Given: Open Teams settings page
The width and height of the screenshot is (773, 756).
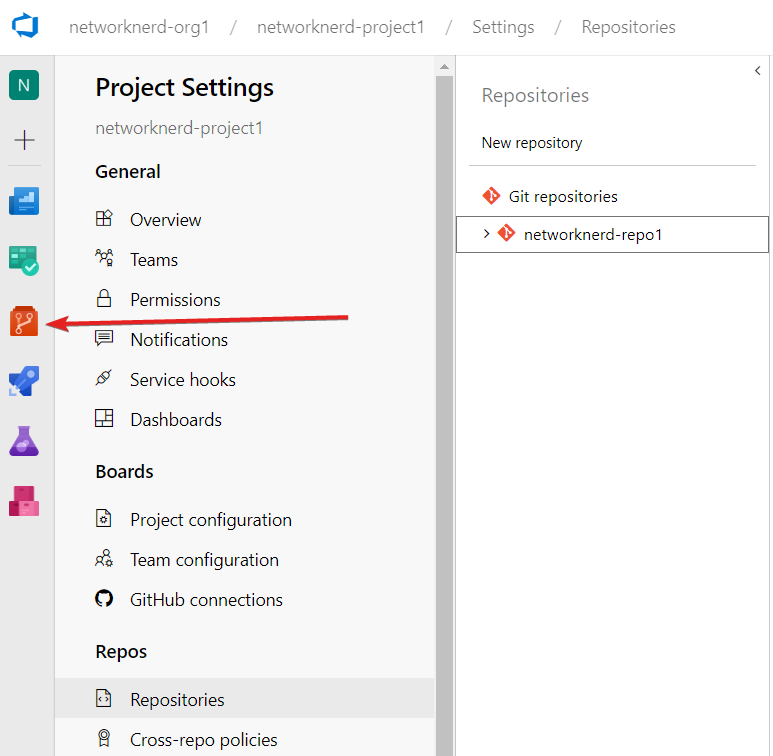Looking at the screenshot, I should (x=154, y=260).
